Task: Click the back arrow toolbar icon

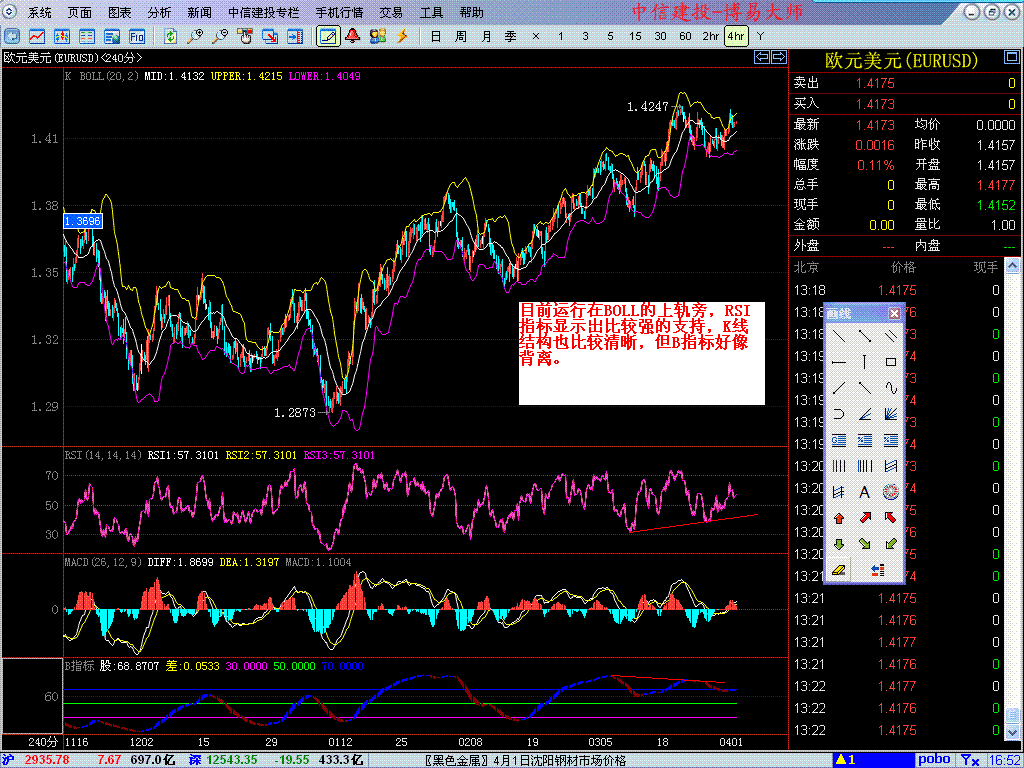Action: 12,36
